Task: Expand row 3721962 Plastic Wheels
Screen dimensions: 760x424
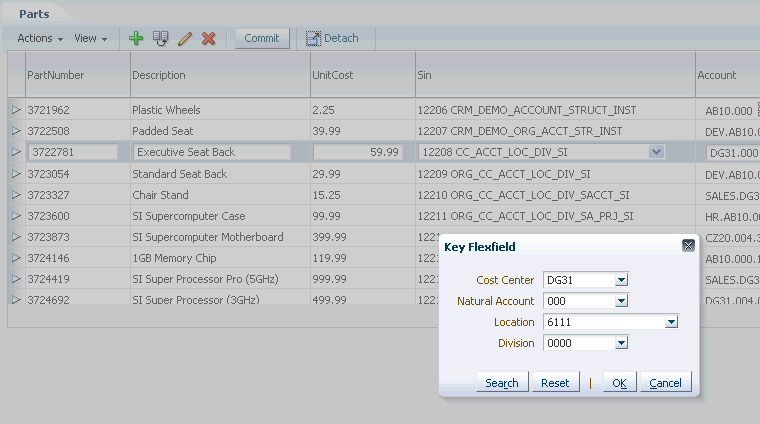Action: (16, 110)
